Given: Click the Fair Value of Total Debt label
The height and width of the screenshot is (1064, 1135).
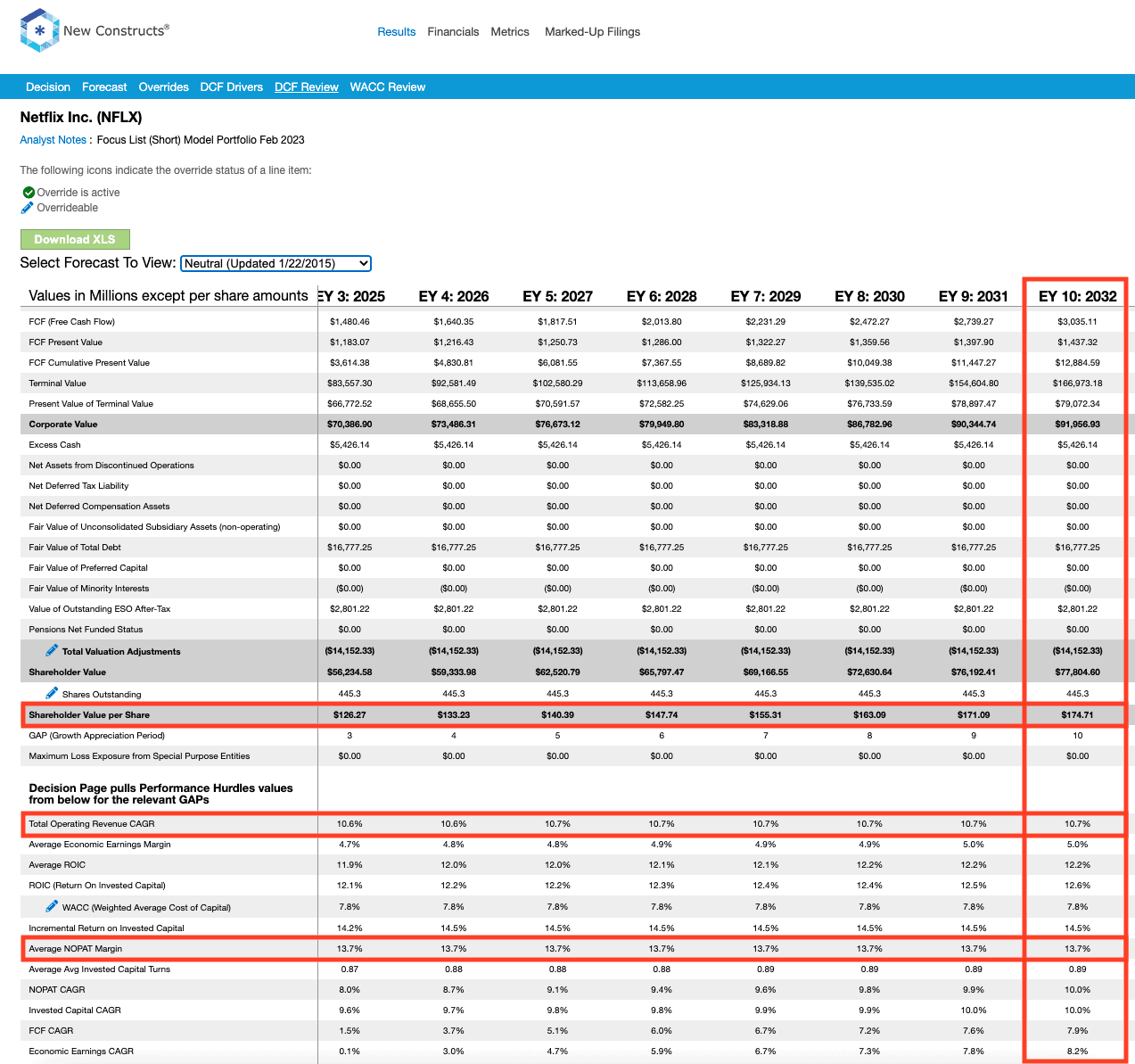Looking at the screenshot, I should [75, 548].
